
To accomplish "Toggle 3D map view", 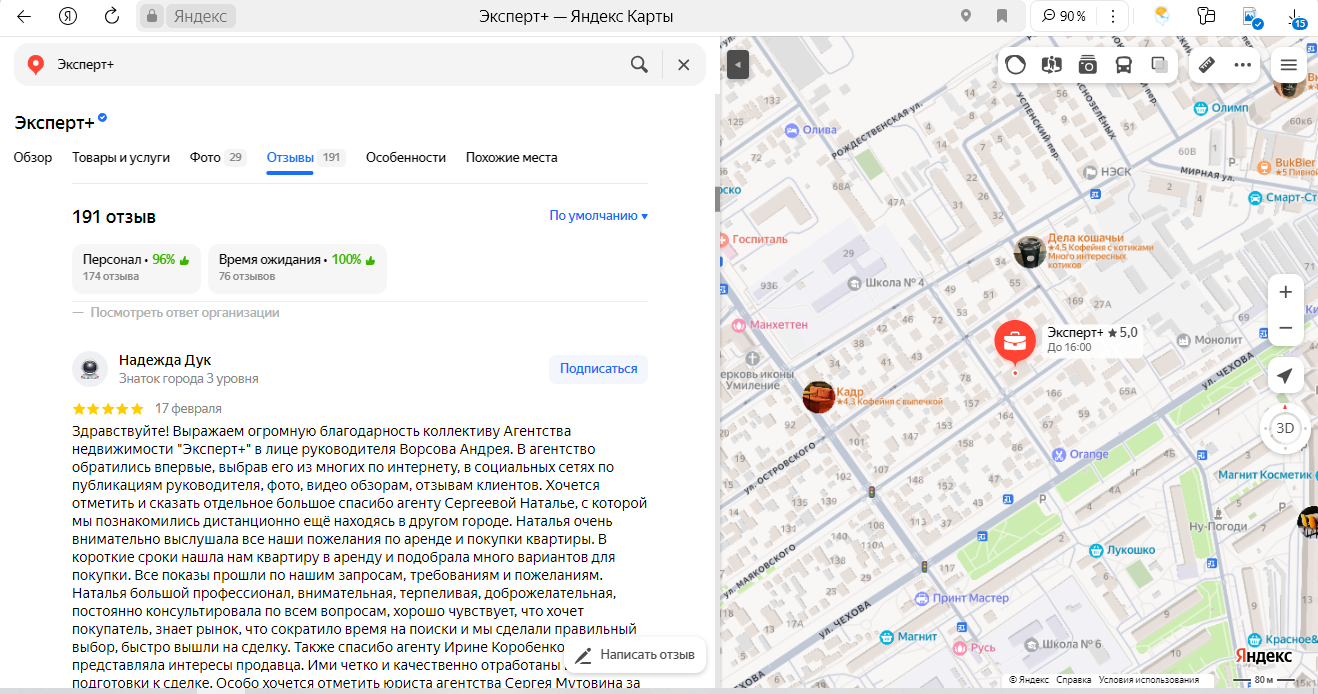I will click(x=1285, y=429).
